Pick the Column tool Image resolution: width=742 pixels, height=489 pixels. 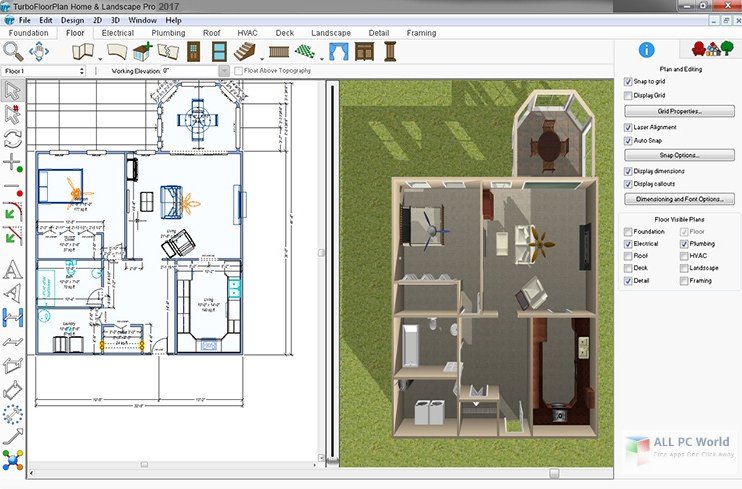click(390, 52)
